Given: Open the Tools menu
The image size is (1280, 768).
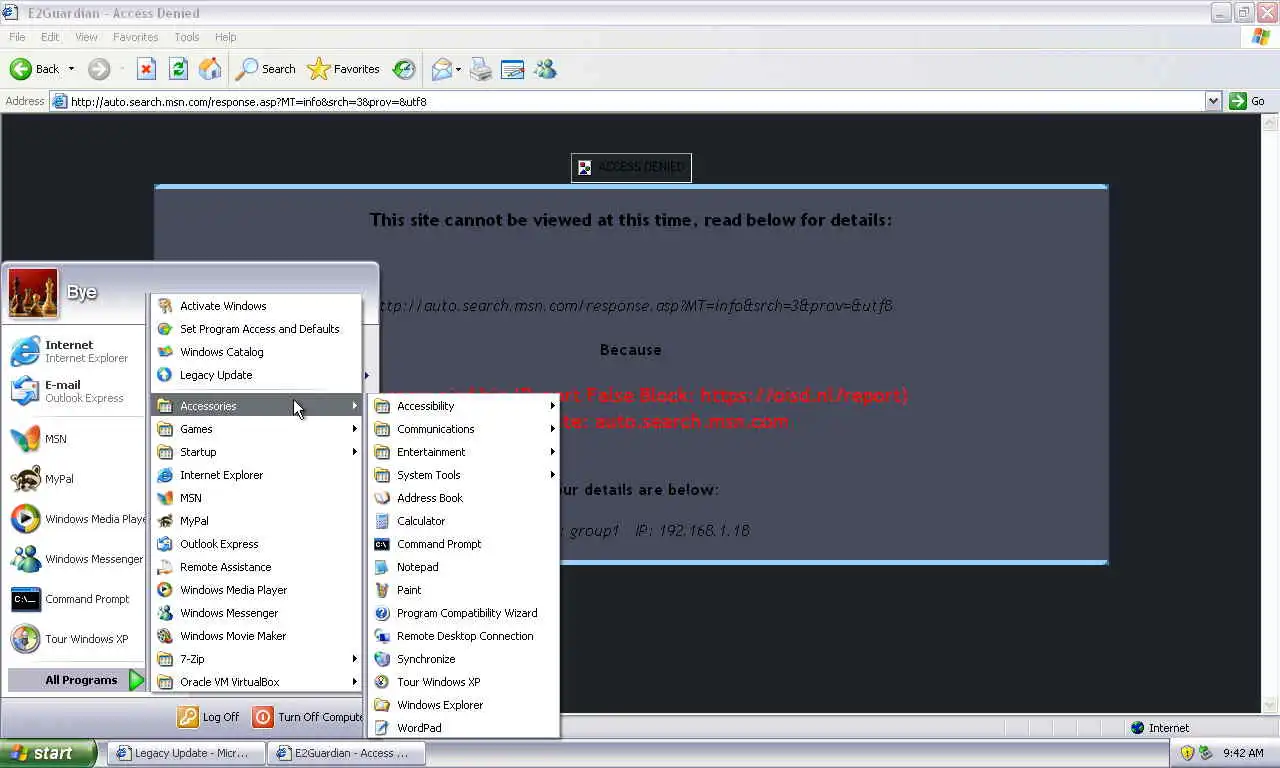Looking at the screenshot, I should pos(187,37).
